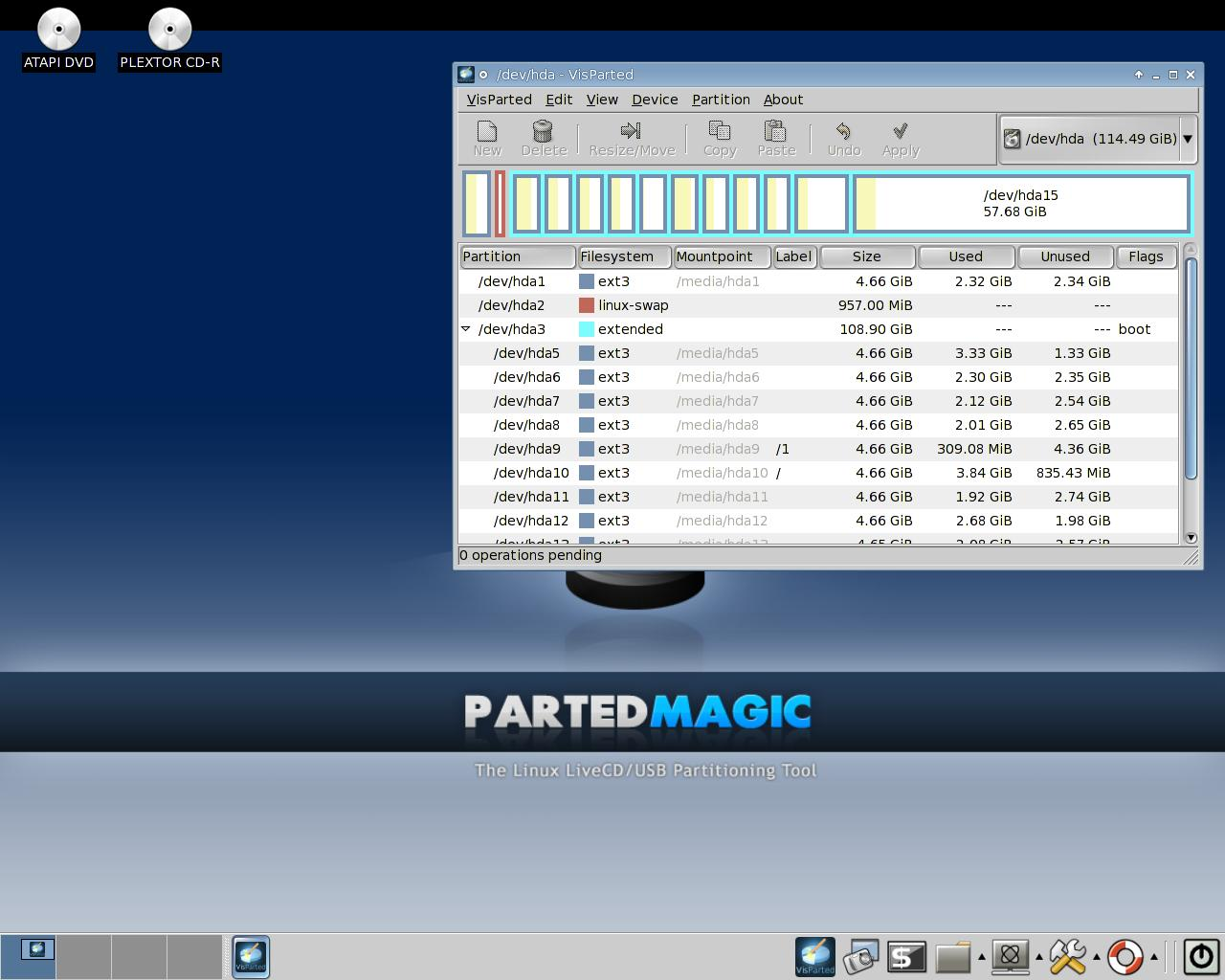Open the screenshot camera tool in the panel
Screen dimensions: 1225x980
click(861, 956)
